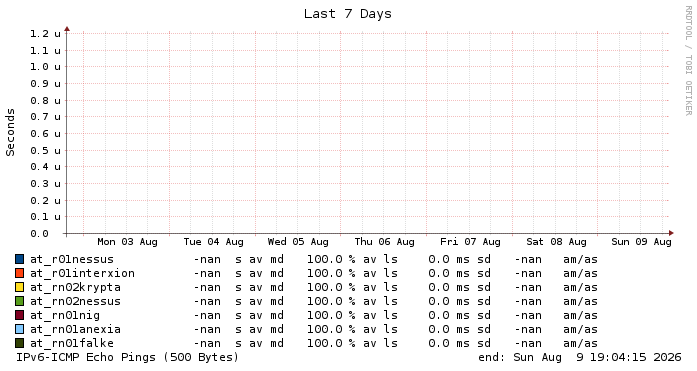Screen dimensions: 697x371
Task: Click the yellow at_rn02krypta legend swatch
Action: pyautogui.click(x=20, y=287)
